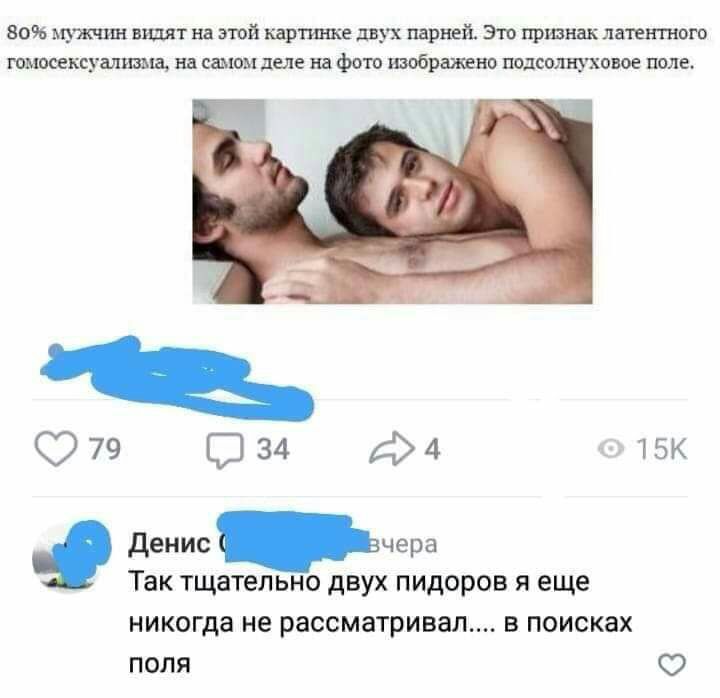Click the 'вчера' comment timestamp
720x698 pixels.
click(403, 545)
